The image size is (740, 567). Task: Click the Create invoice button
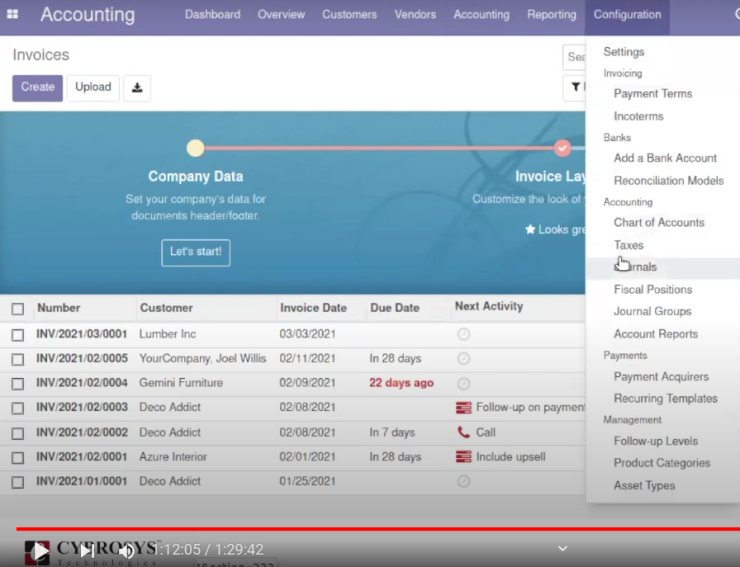point(37,88)
